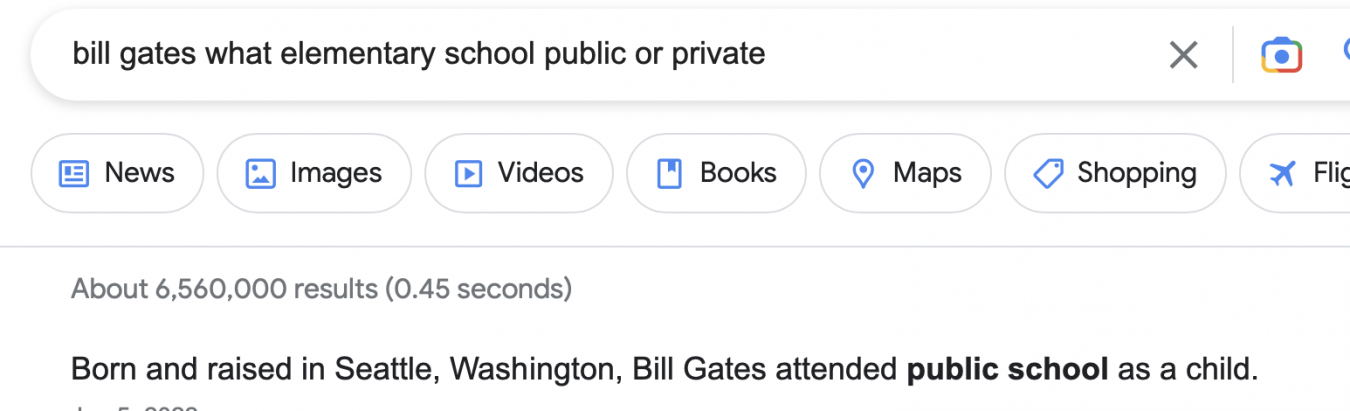Click the play icon on Videos chip
1350x411 pixels.
click(468, 174)
